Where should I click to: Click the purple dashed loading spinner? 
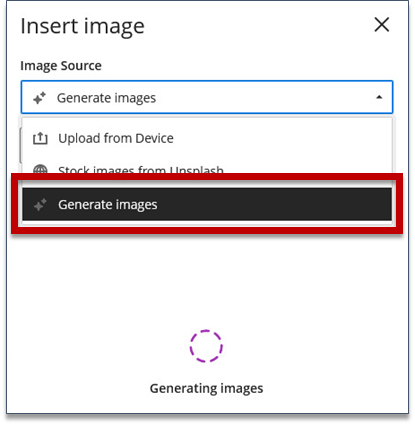coord(206,346)
